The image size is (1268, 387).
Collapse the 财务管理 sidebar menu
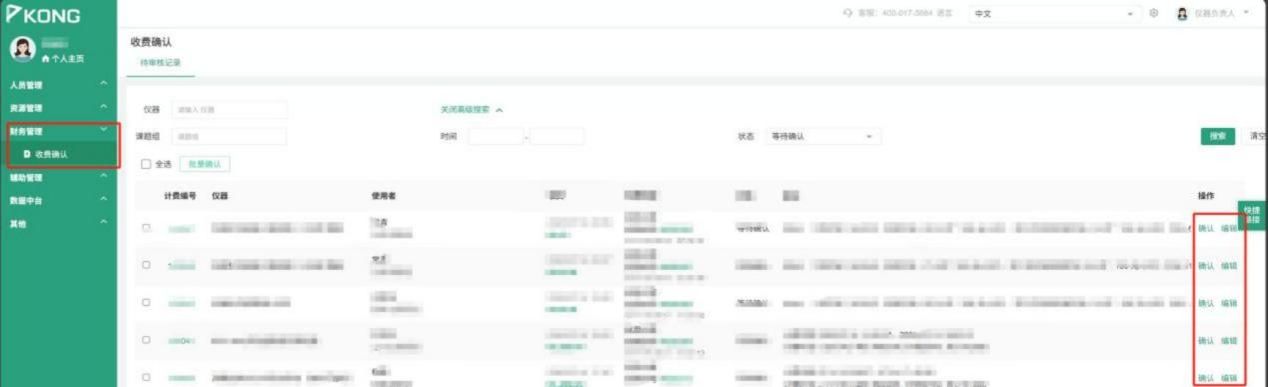(58, 130)
